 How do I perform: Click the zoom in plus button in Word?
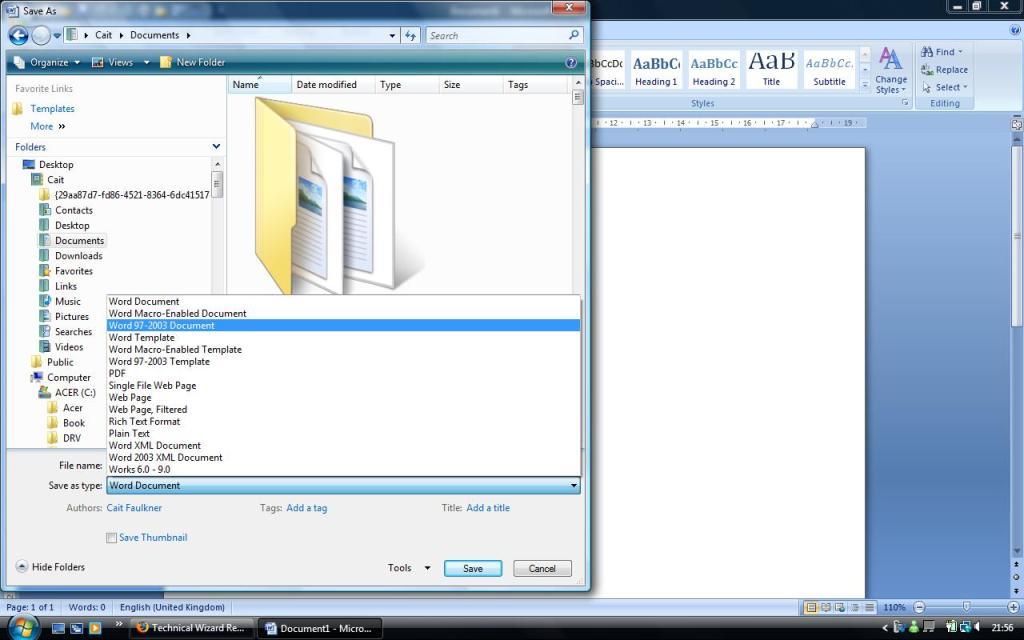pos(1014,607)
